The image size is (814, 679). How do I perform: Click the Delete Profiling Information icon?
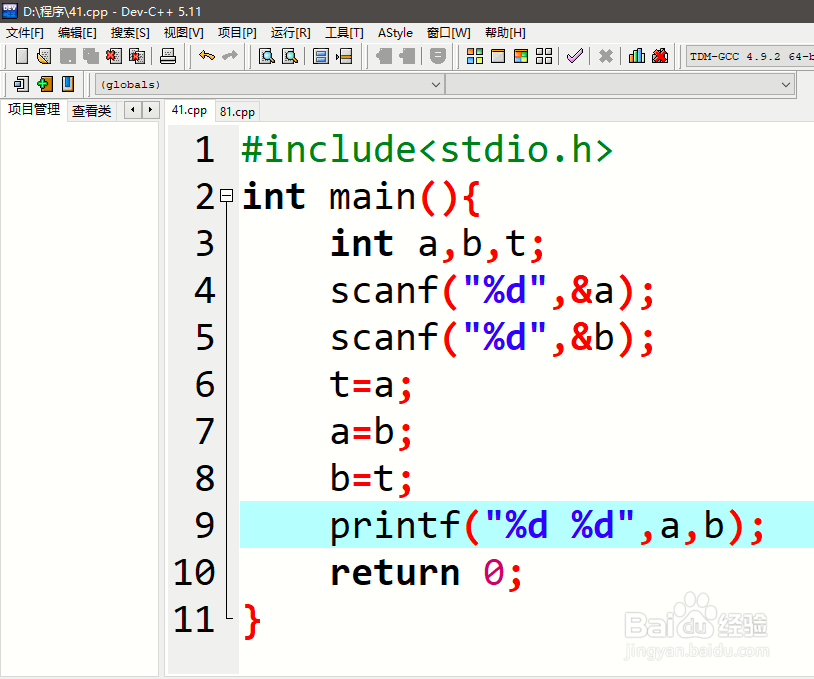pos(660,56)
